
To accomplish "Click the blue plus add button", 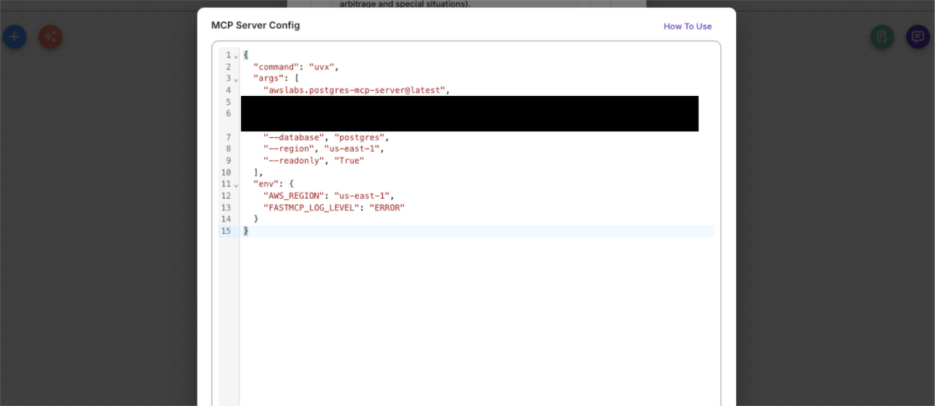I will click(x=14, y=37).
